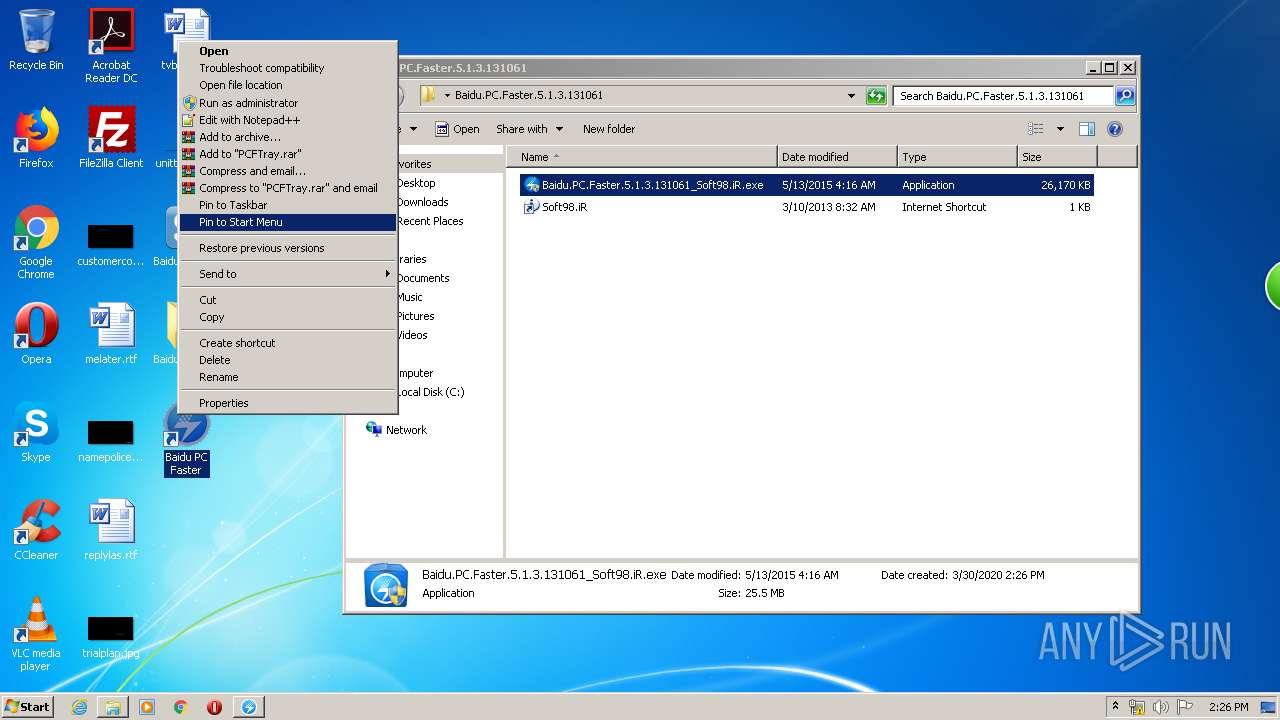Choose Create shortcut
This screenshot has height=720, width=1280.
288,343
